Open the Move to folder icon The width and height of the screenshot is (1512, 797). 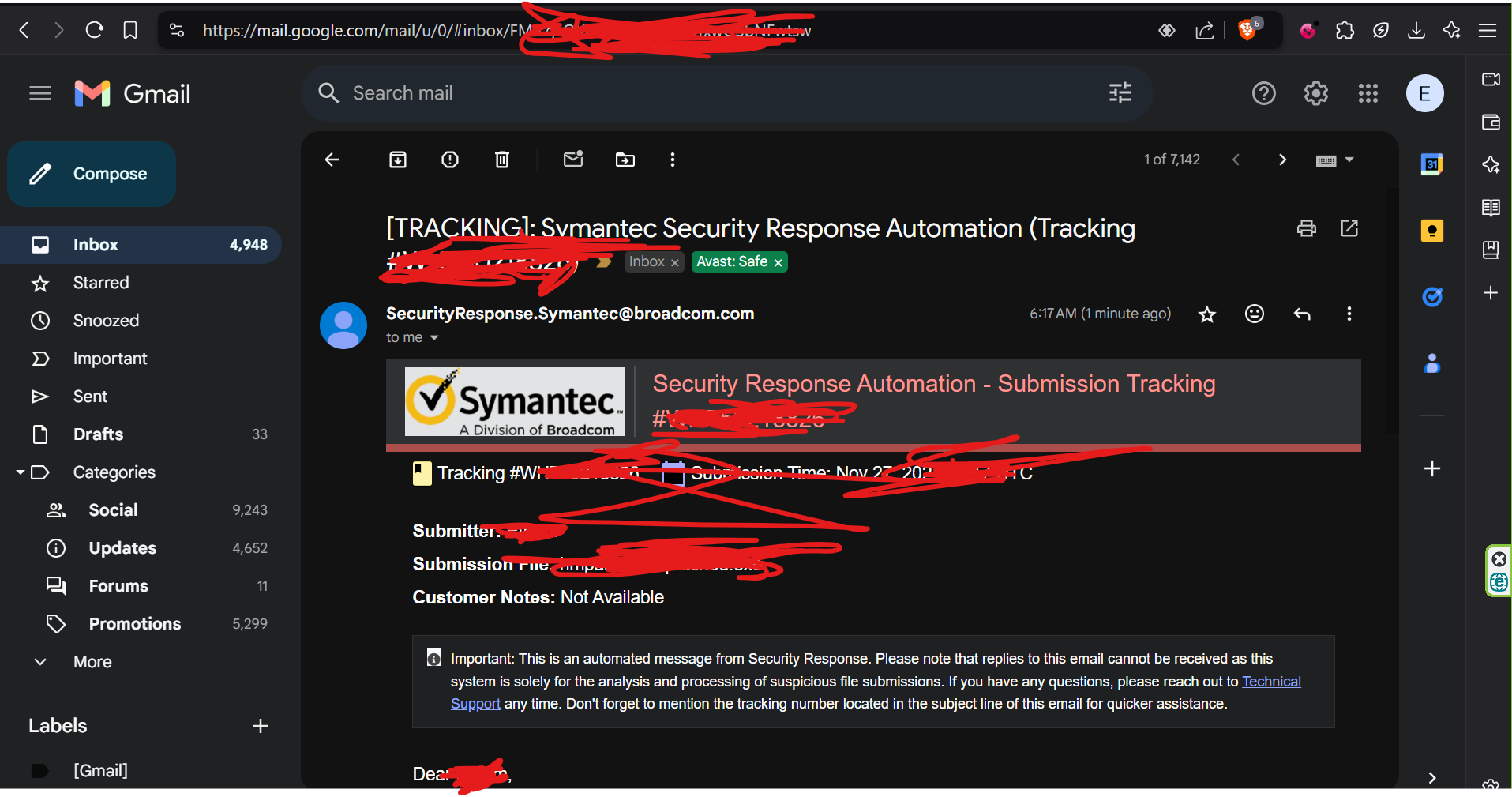pyautogui.click(x=625, y=160)
